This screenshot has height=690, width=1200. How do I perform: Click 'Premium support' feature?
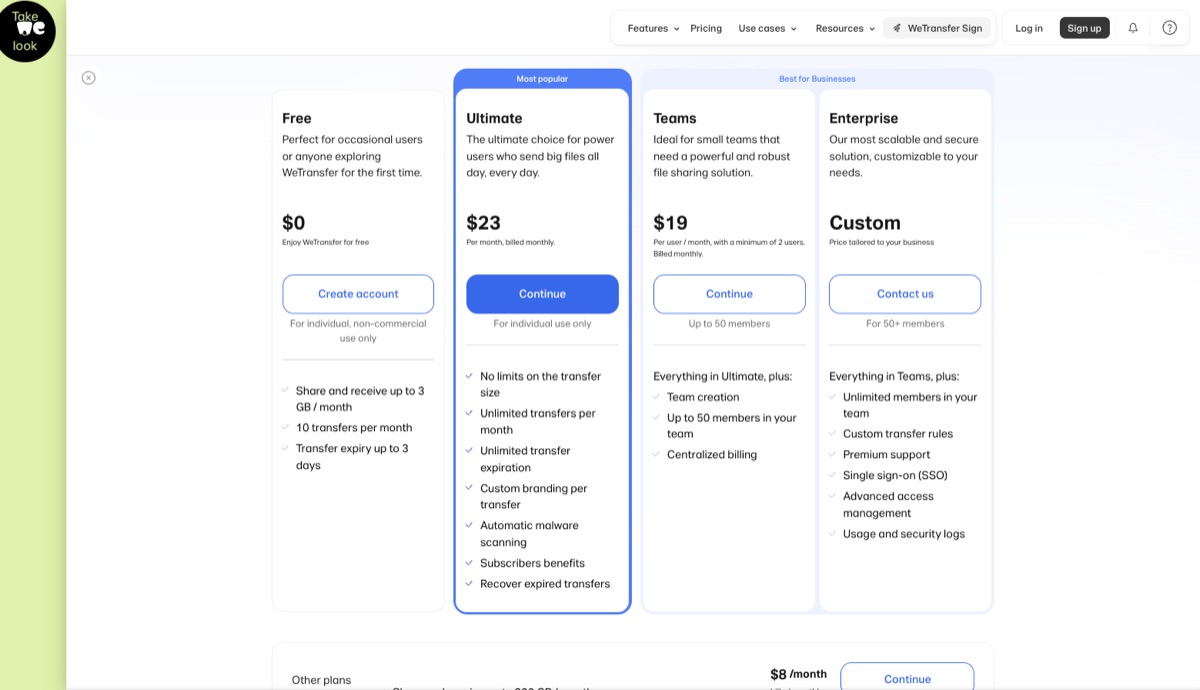coord(887,455)
